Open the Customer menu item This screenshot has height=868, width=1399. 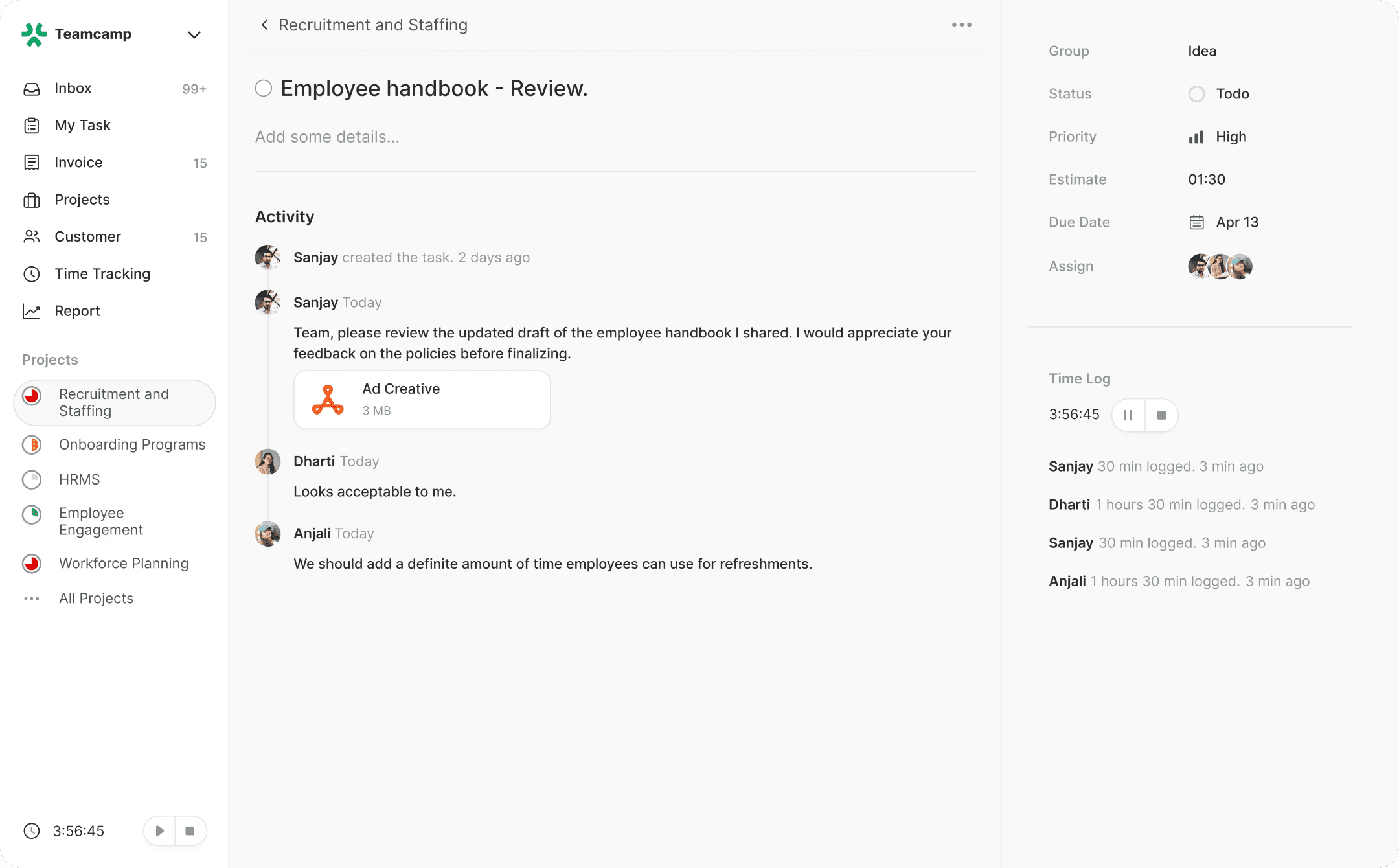click(87, 237)
